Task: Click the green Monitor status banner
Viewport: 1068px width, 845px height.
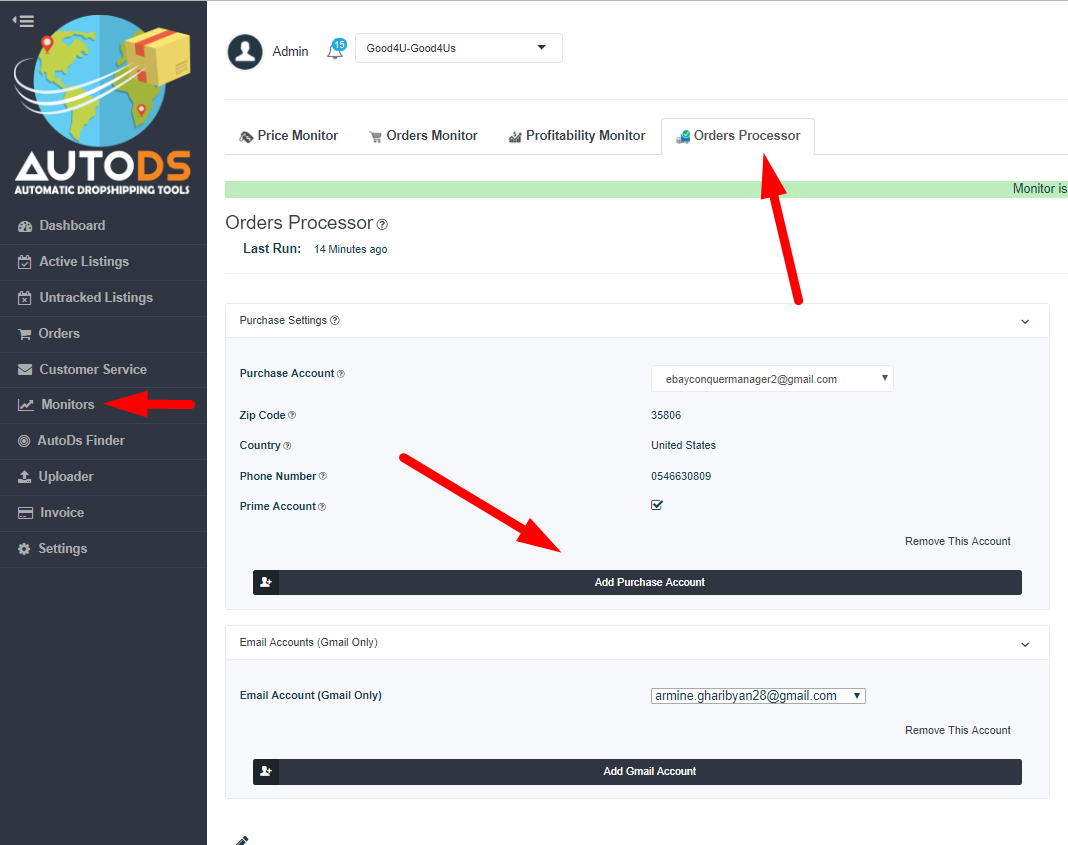Action: click(646, 189)
